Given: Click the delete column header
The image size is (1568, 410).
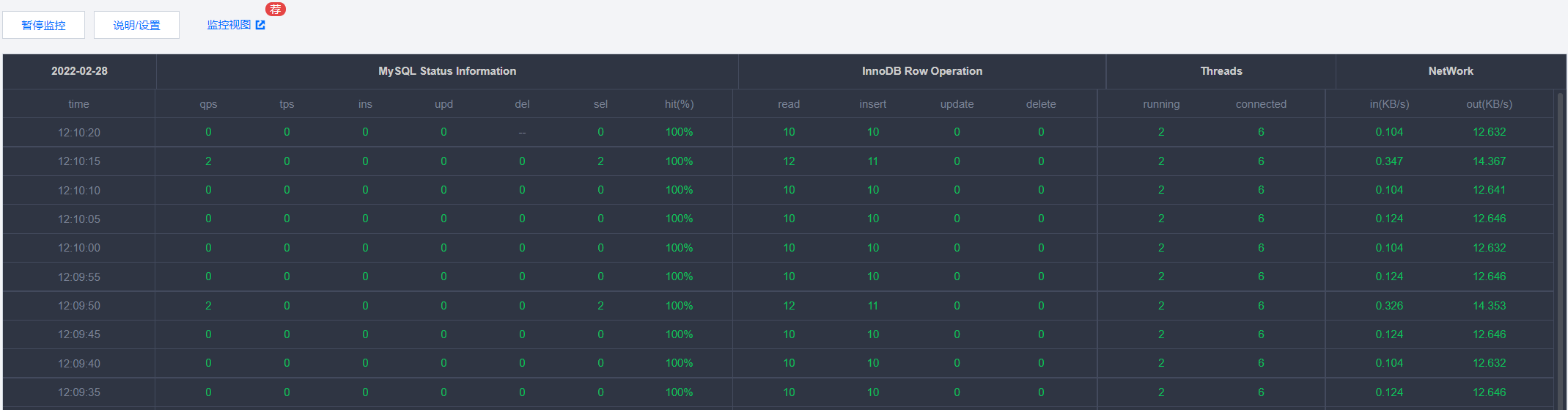Looking at the screenshot, I should [x=1041, y=104].
